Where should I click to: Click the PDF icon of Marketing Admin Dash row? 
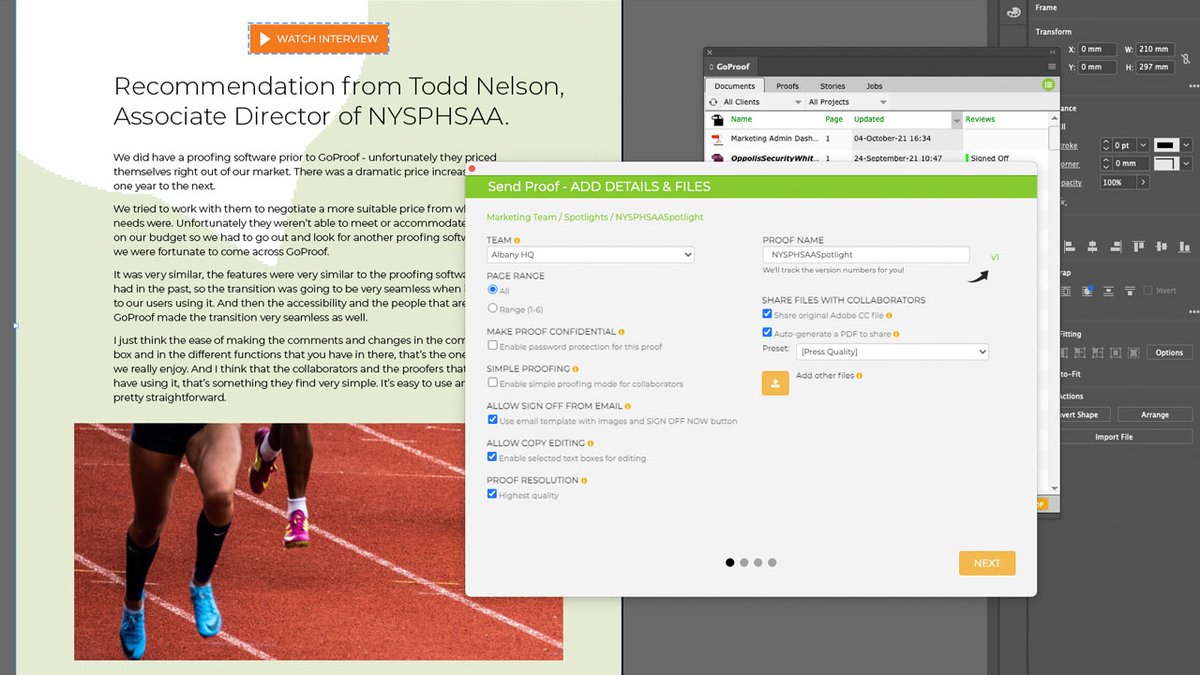click(717, 139)
